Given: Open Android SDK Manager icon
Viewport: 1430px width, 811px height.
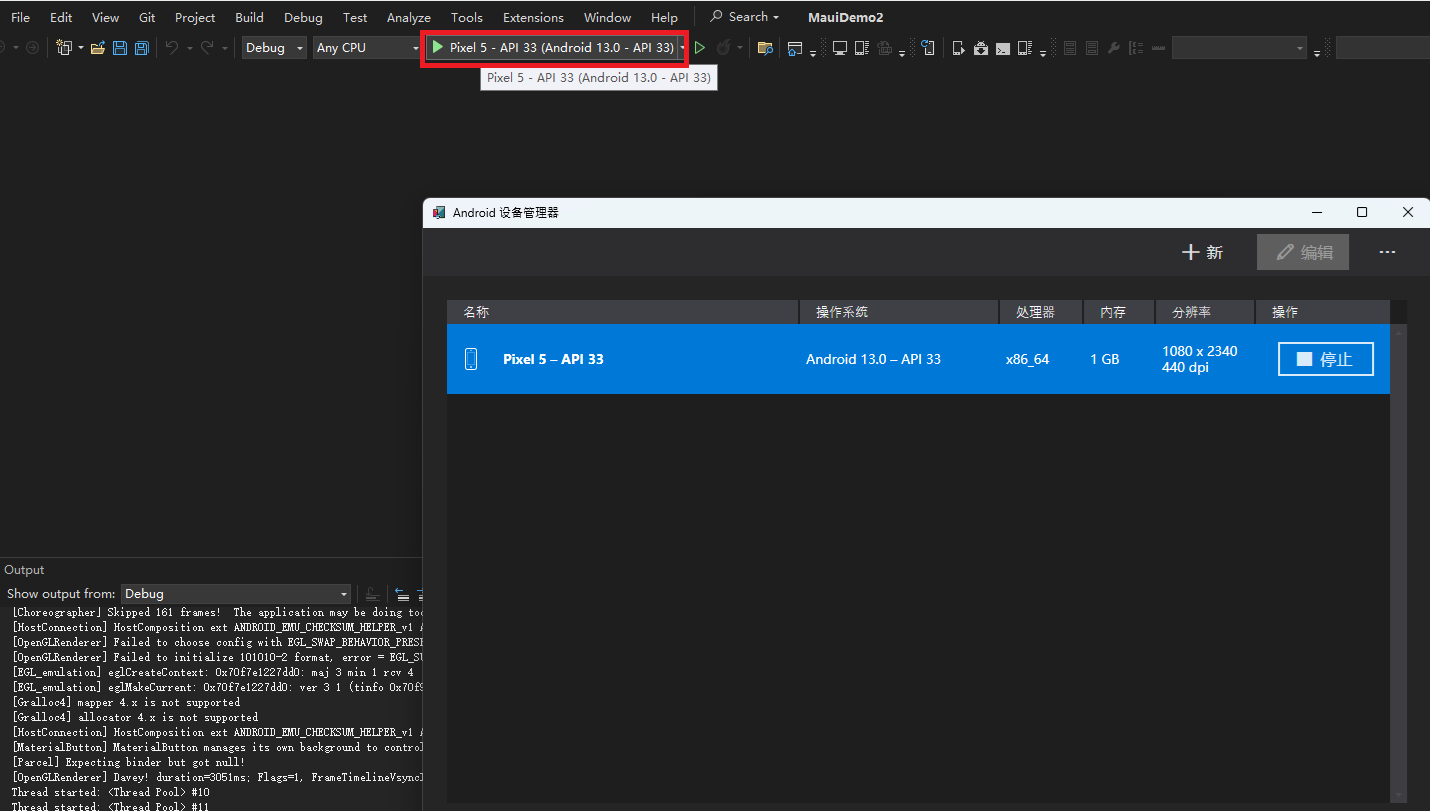Looking at the screenshot, I should coord(981,47).
